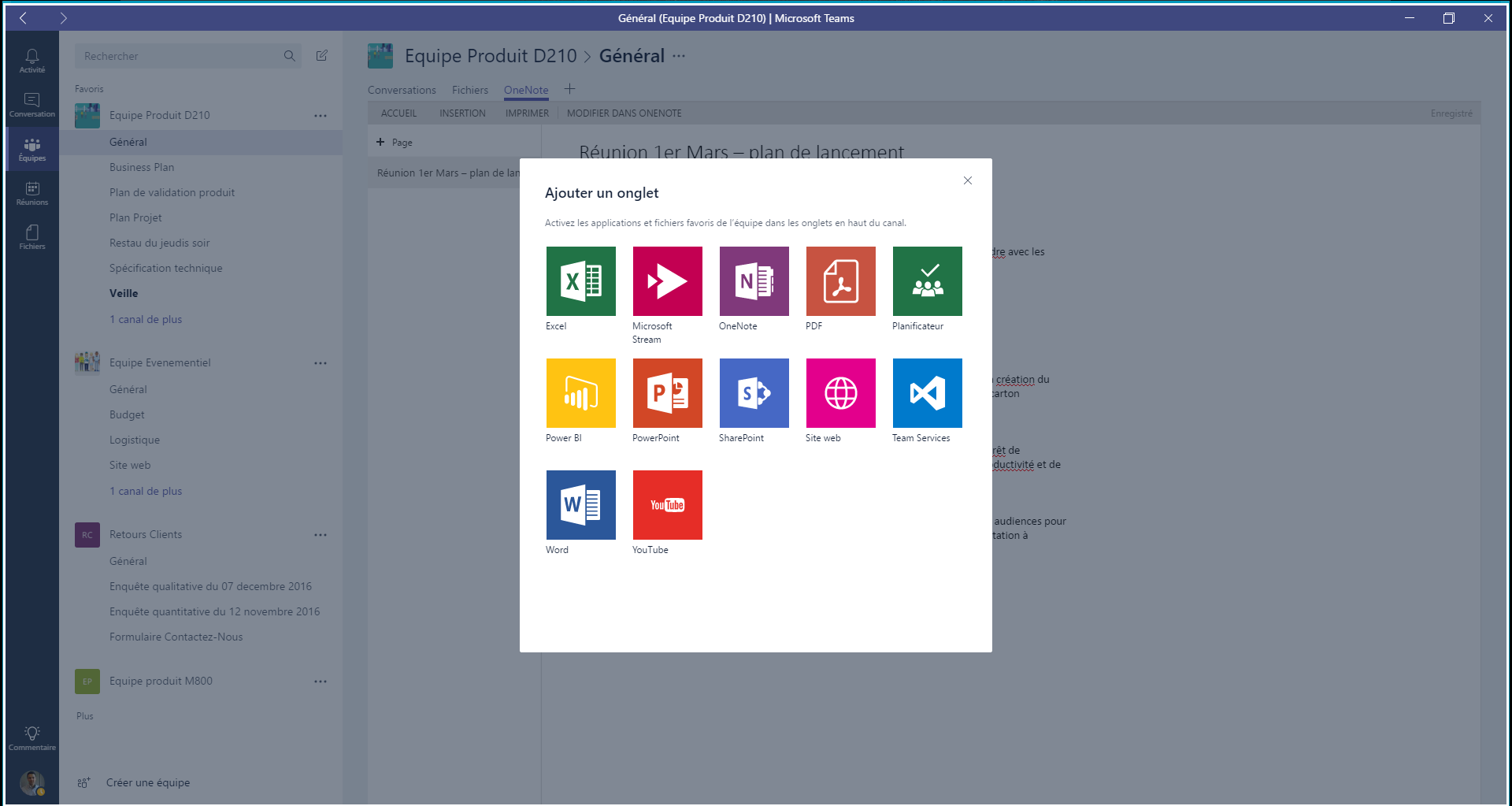Open channel options next to Général title
This screenshot has width=1512, height=806.
tap(679, 56)
